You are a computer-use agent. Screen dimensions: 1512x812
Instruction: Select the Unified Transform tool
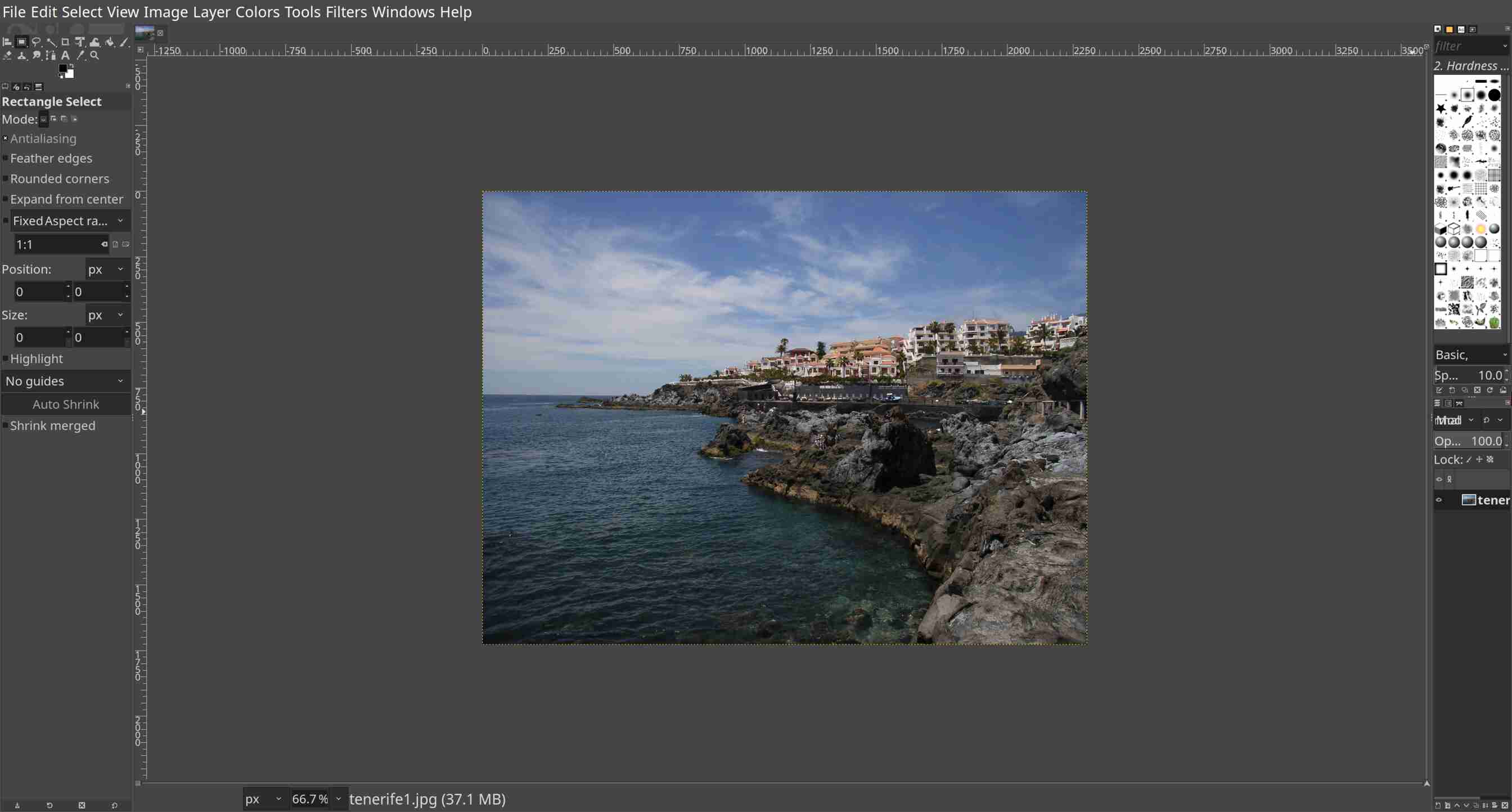(80, 42)
